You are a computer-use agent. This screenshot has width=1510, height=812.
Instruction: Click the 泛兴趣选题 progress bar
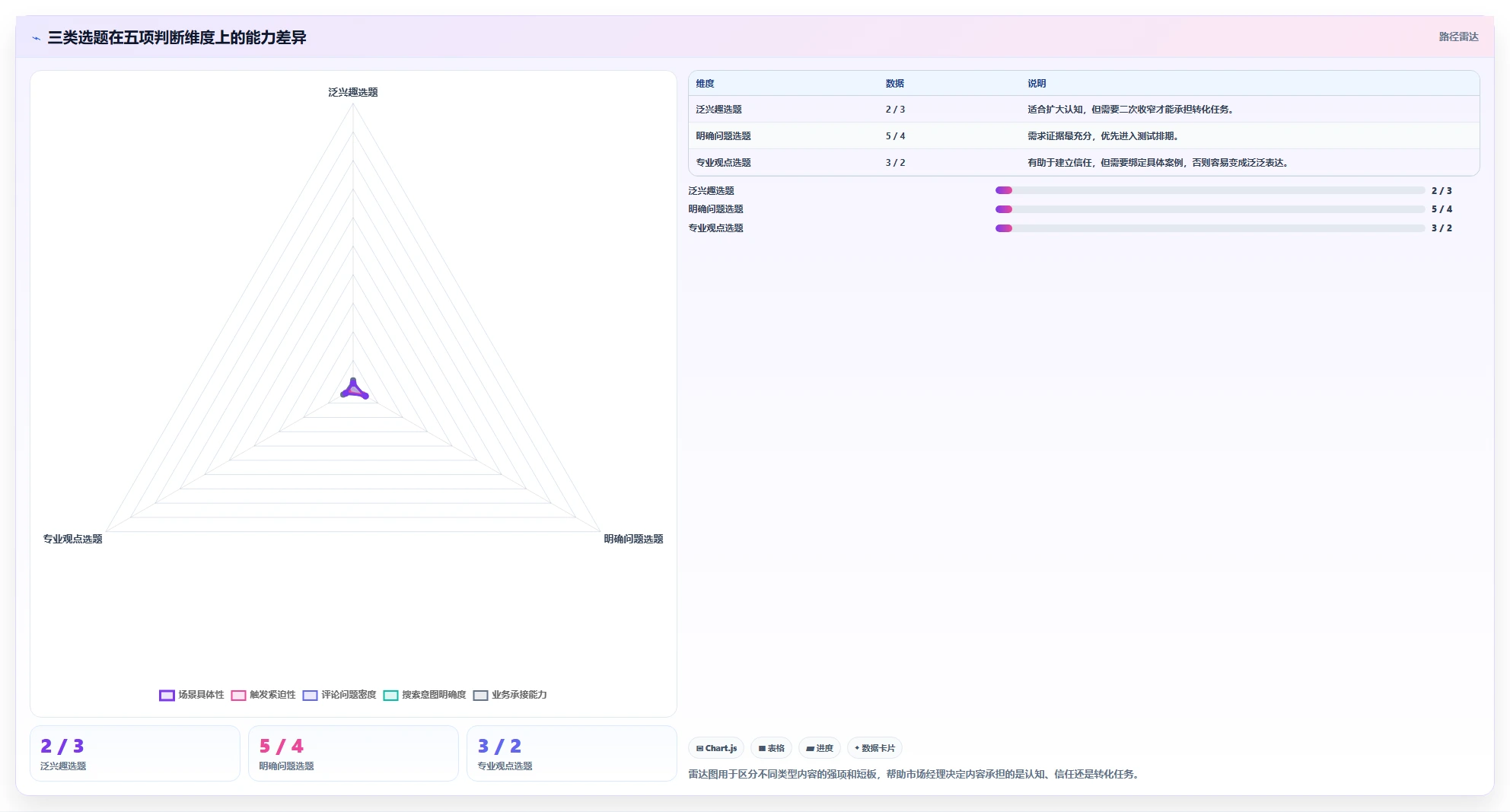pyautogui.click(x=1210, y=190)
